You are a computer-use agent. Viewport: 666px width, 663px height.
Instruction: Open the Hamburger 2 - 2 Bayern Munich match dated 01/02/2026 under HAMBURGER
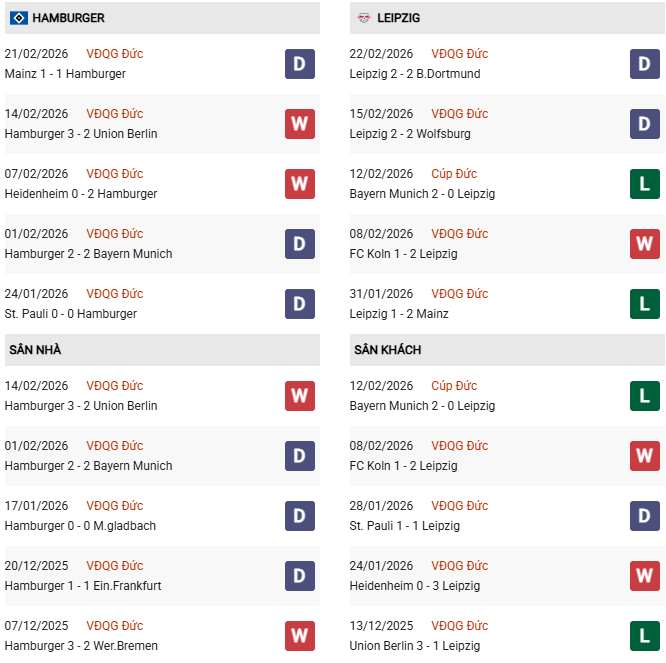pyautogui.click(x=88, y=254)
